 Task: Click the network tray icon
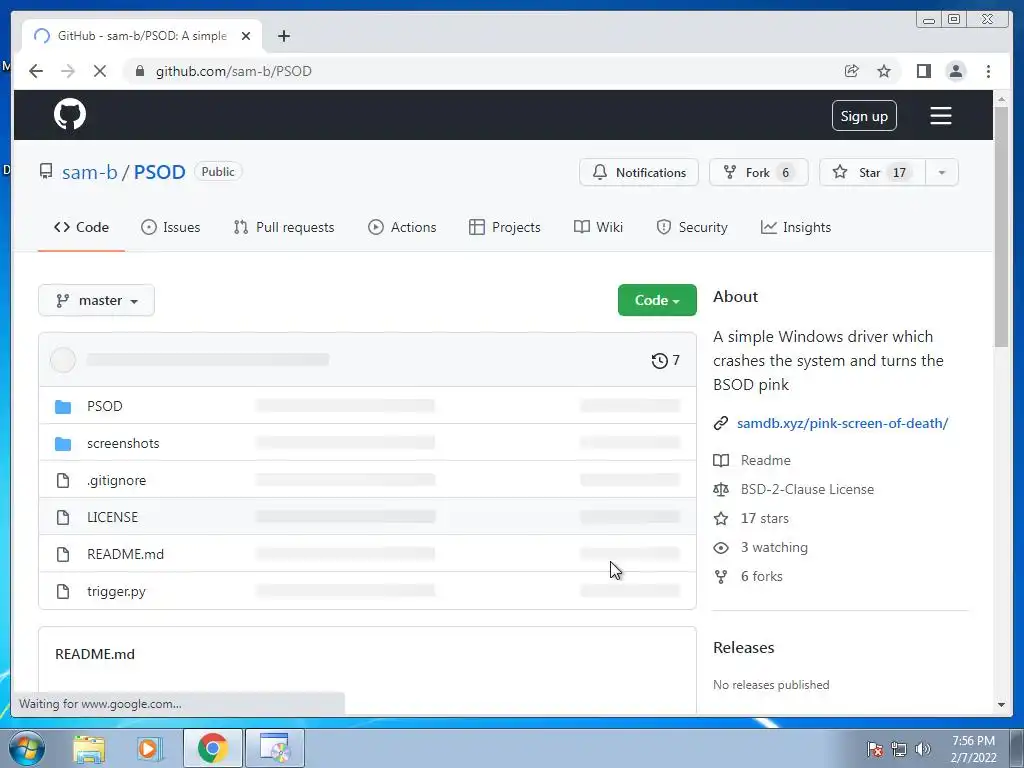[899, 749]
